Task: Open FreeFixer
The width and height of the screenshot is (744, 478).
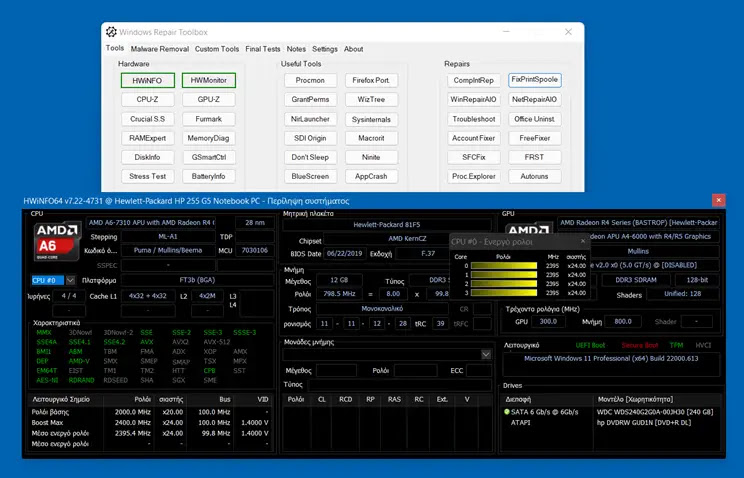Action: (535, 138)
